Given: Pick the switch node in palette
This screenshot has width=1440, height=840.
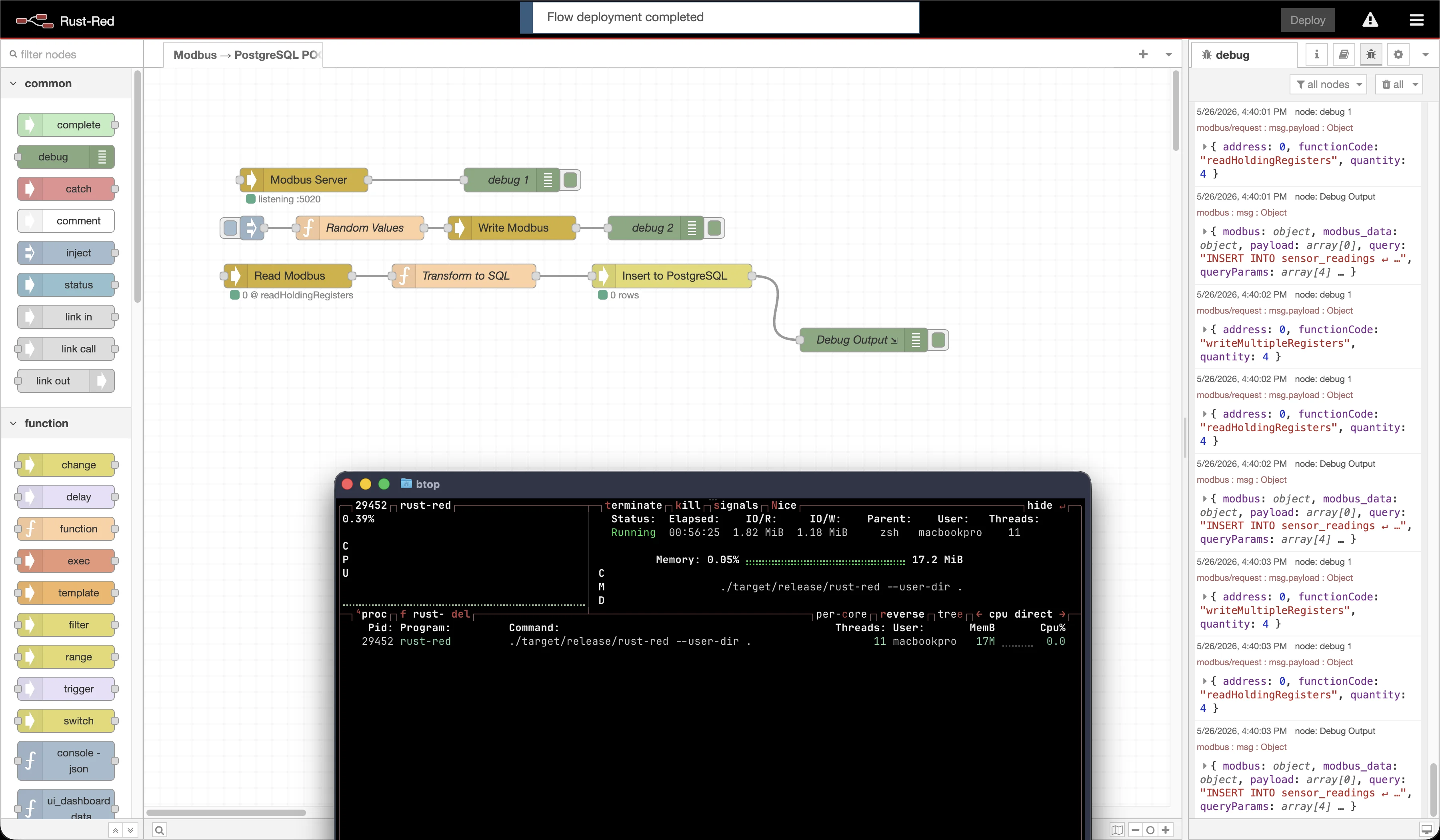Looking at the screenshot, I should [x=66, y=720].
